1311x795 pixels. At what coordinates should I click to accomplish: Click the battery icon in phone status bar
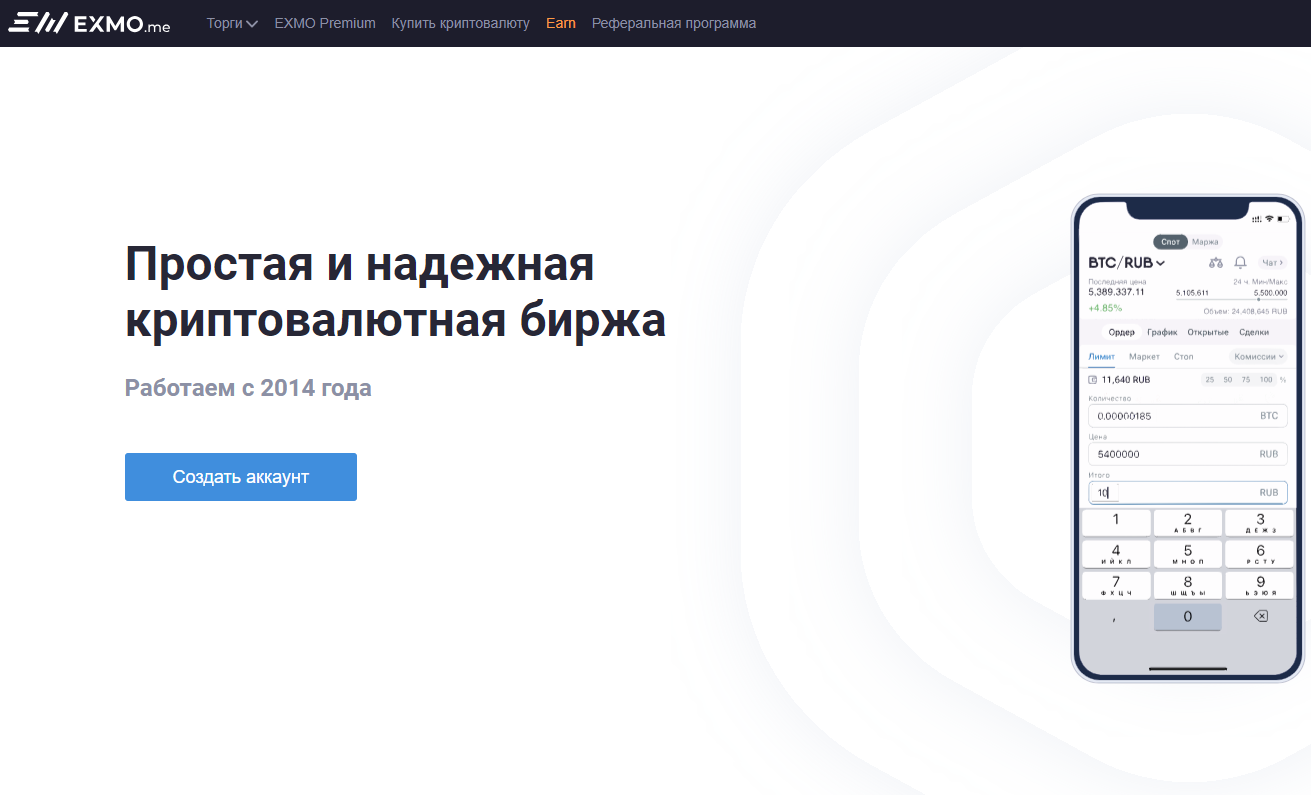(x=1283, y=219)
